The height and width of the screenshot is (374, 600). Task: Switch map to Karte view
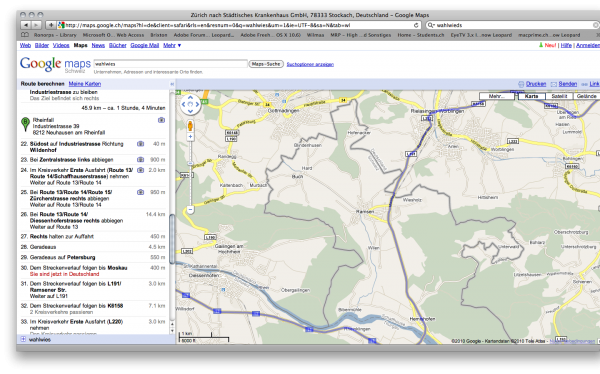532,96
